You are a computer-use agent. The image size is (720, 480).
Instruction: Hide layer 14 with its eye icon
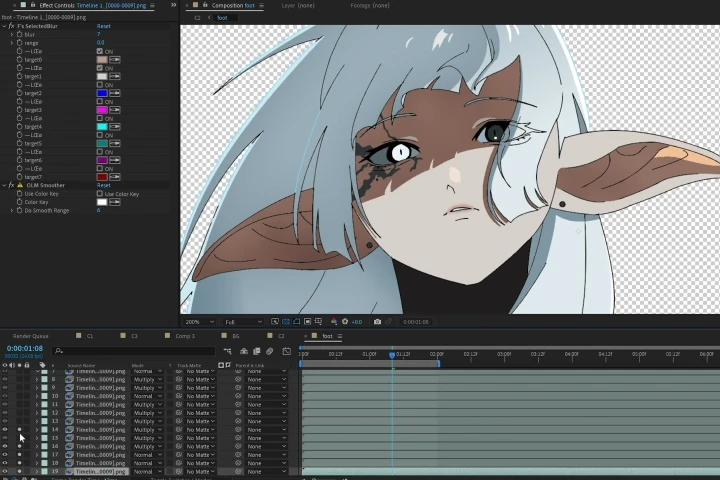pos(5,429)
